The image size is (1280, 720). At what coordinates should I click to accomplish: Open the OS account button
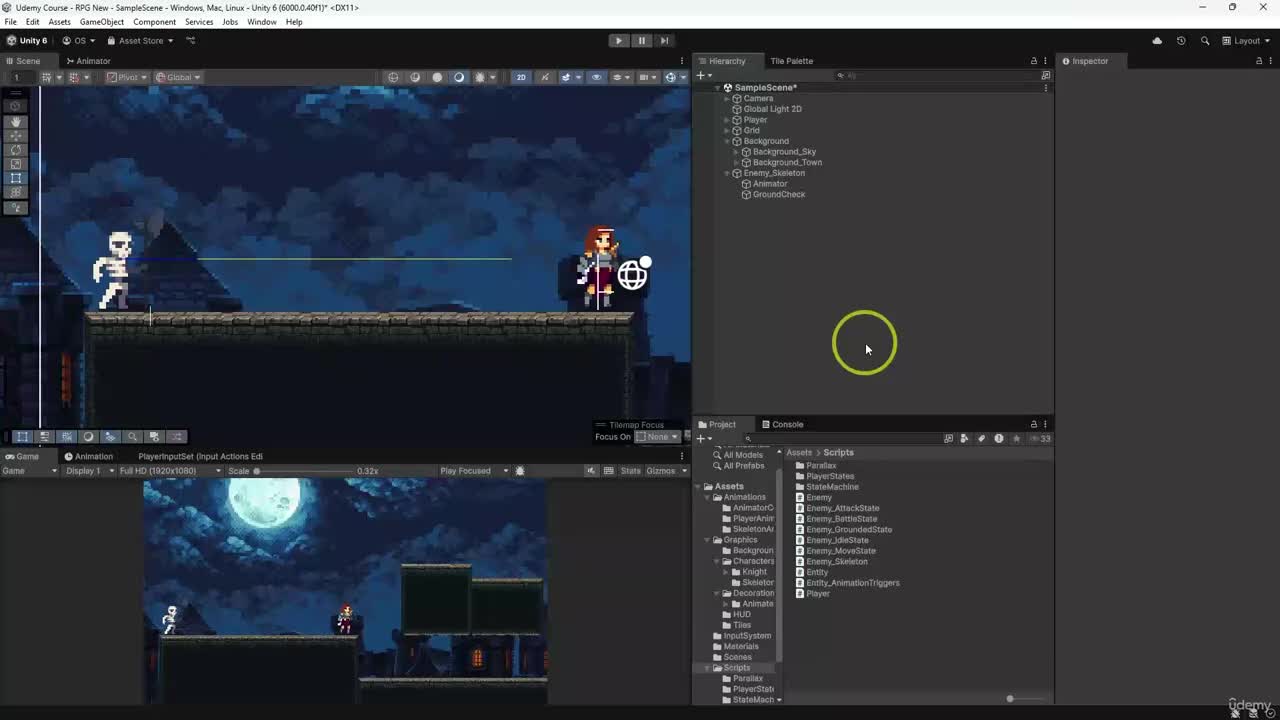pos(79,41)
